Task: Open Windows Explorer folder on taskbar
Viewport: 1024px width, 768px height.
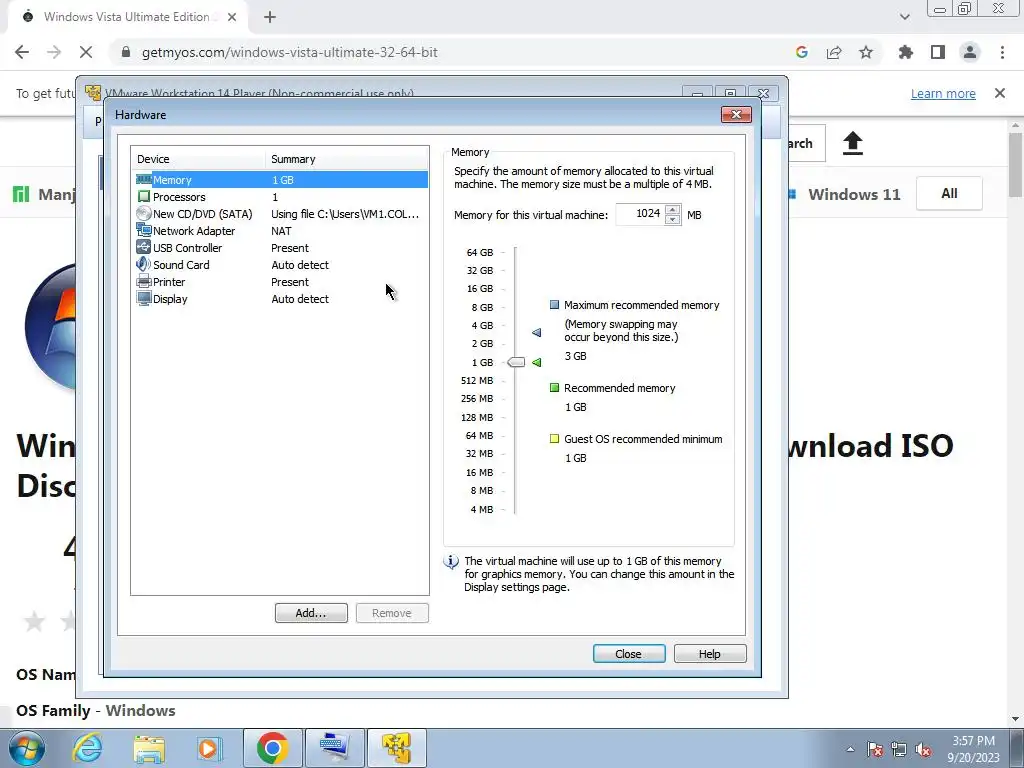Action: coord(149,748)
